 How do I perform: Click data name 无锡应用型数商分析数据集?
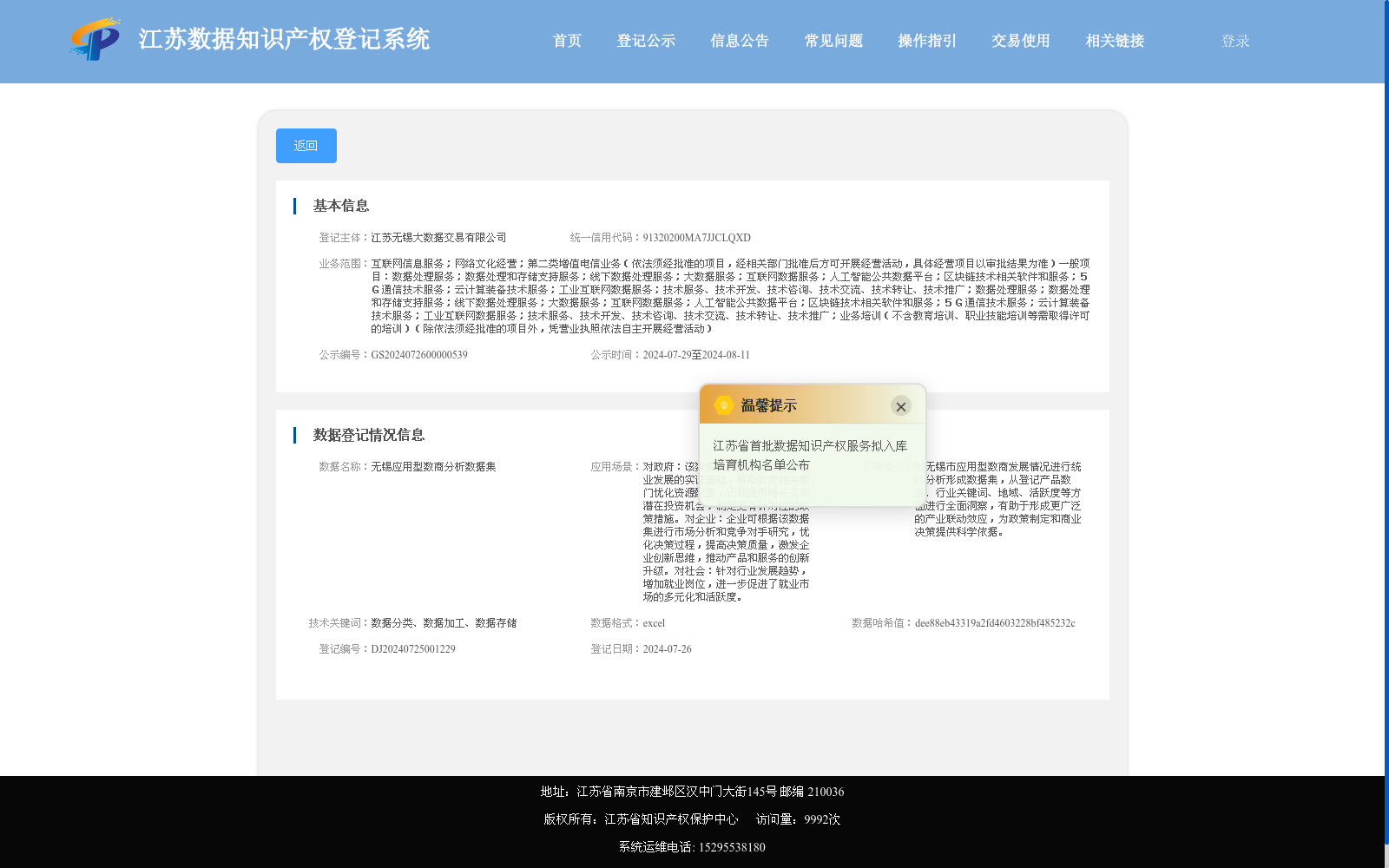(x=433, y=467)
